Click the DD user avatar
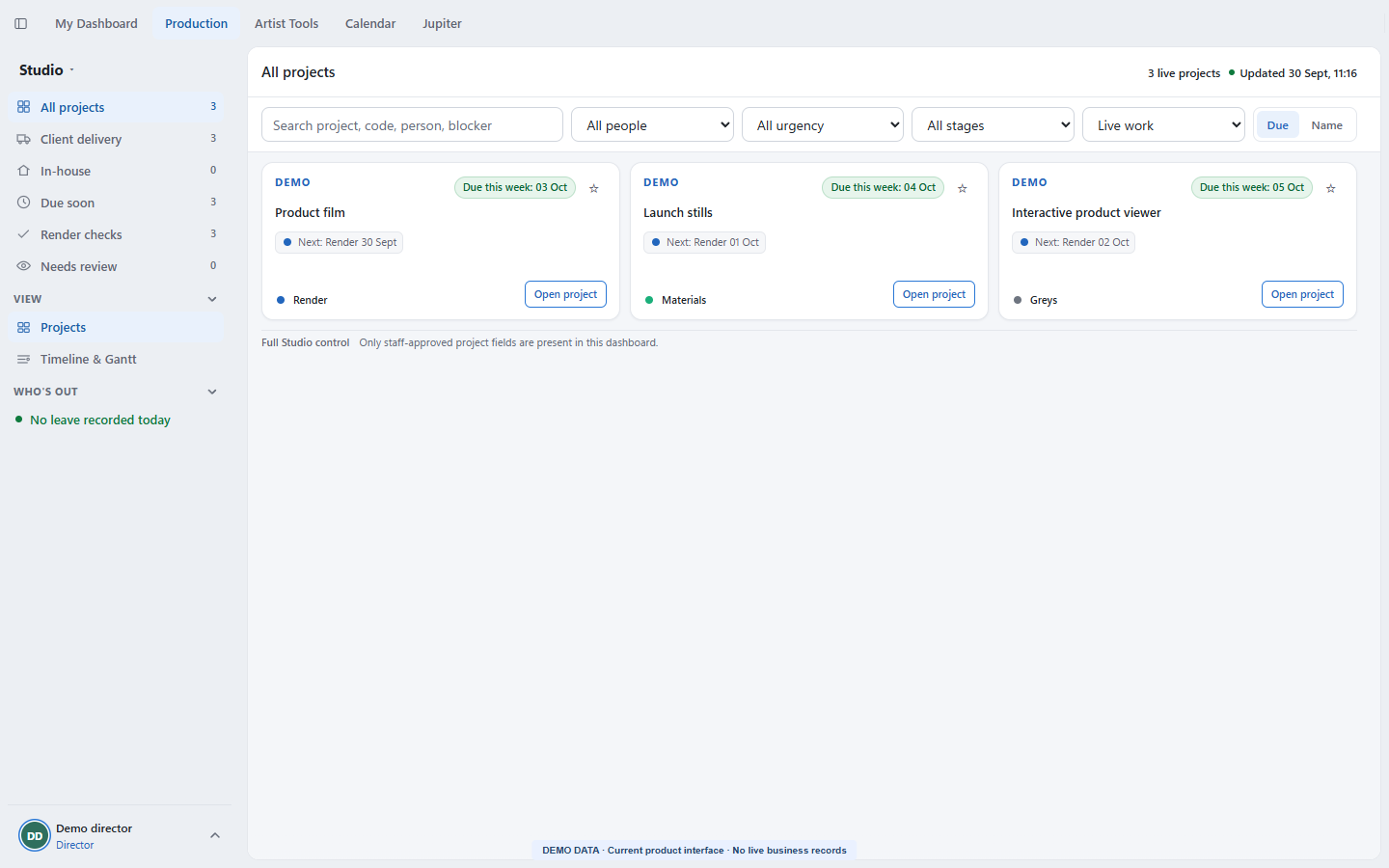 35,836
